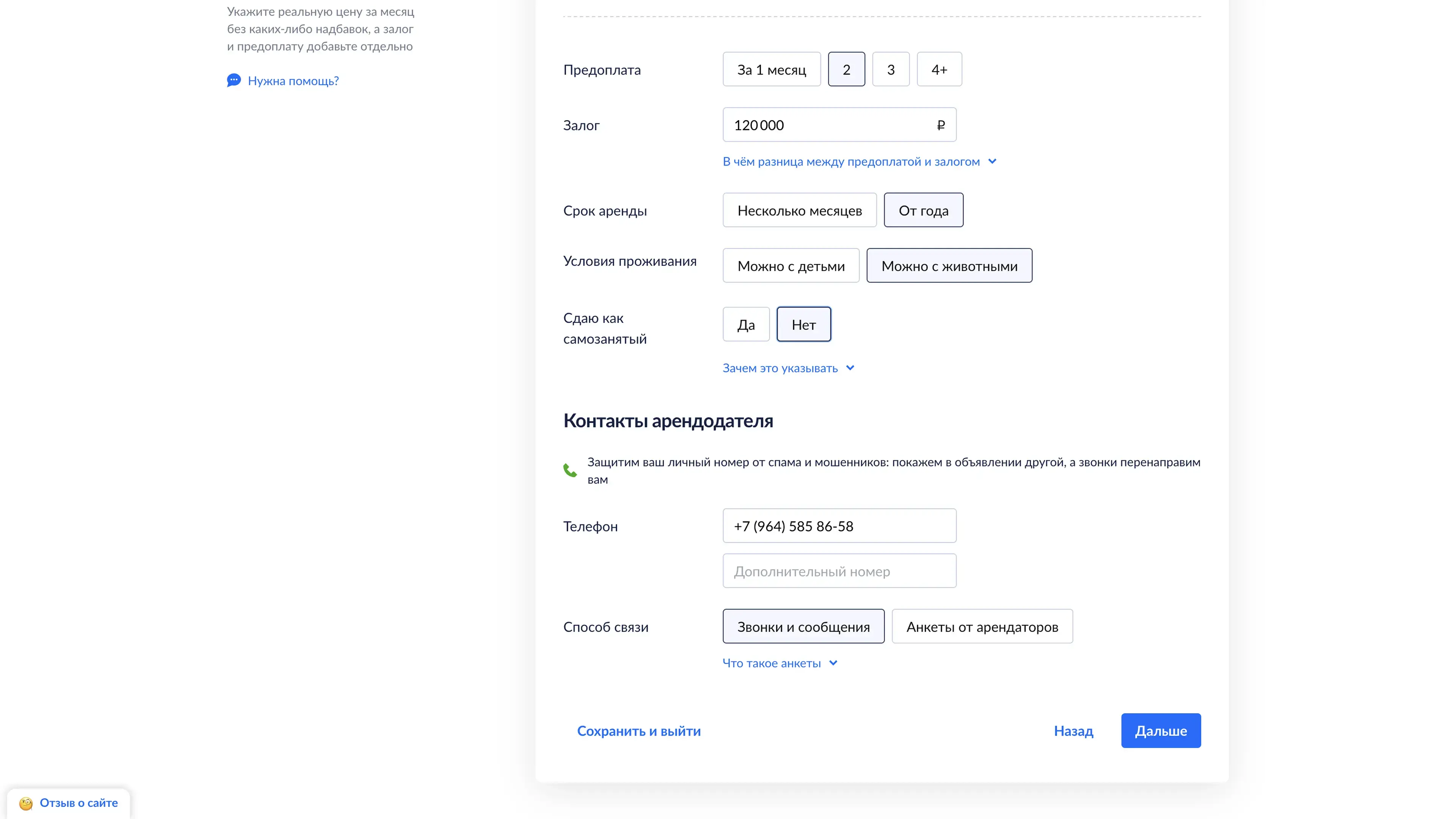Toggle 'Можно с детьми' condition

[790, 266]
